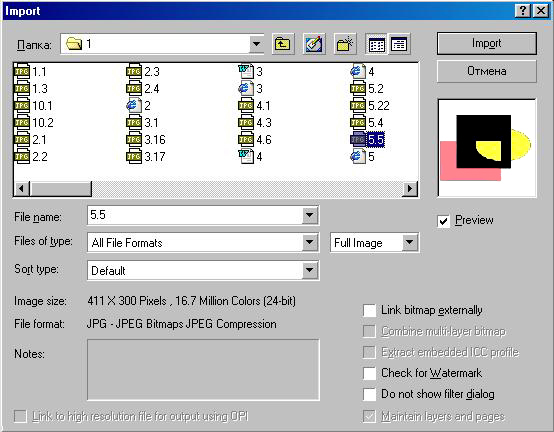Select the Internet Explorer file named 2

[138, 106]
